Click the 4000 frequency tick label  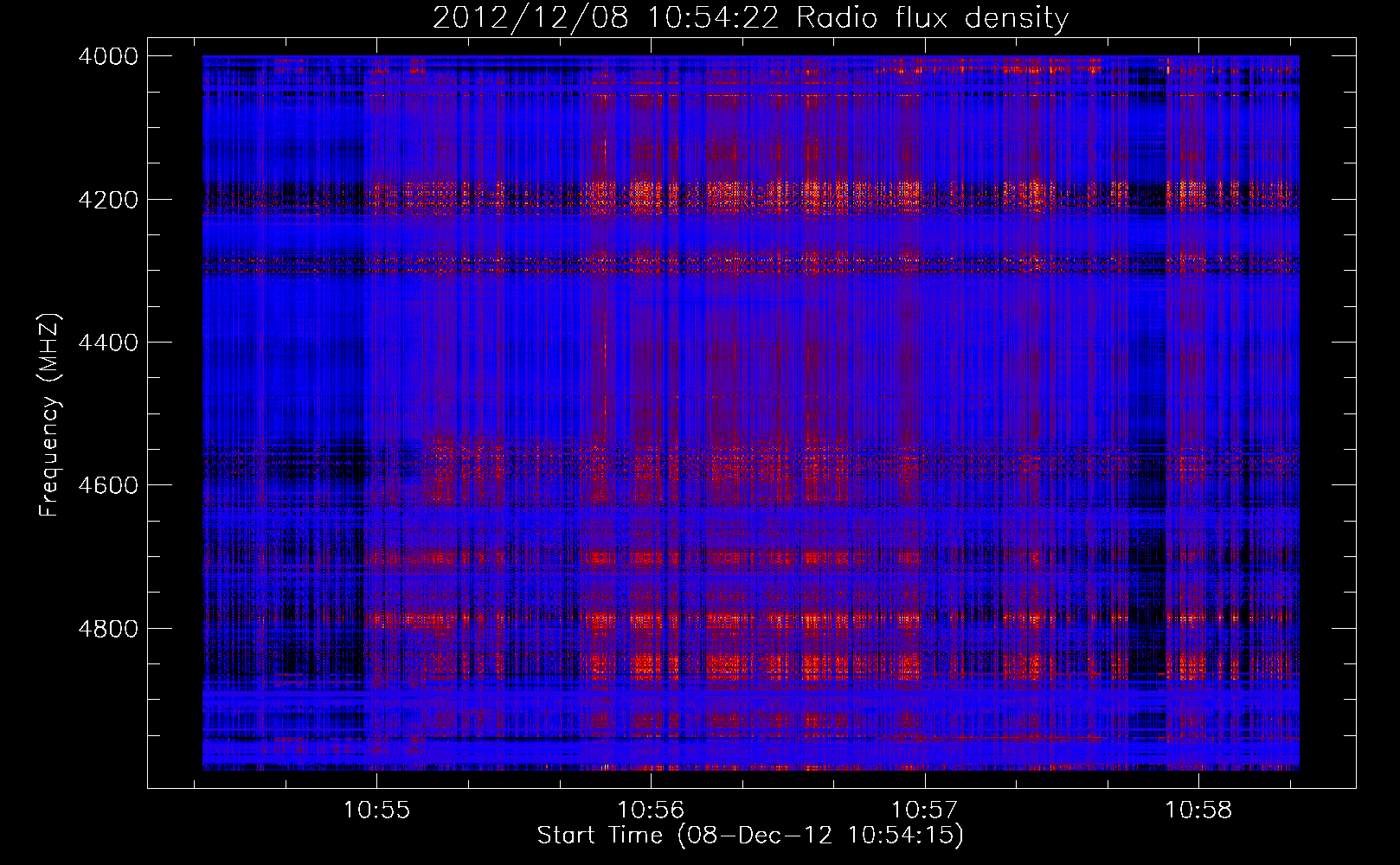pyautogui.click(x=108, y=56)
